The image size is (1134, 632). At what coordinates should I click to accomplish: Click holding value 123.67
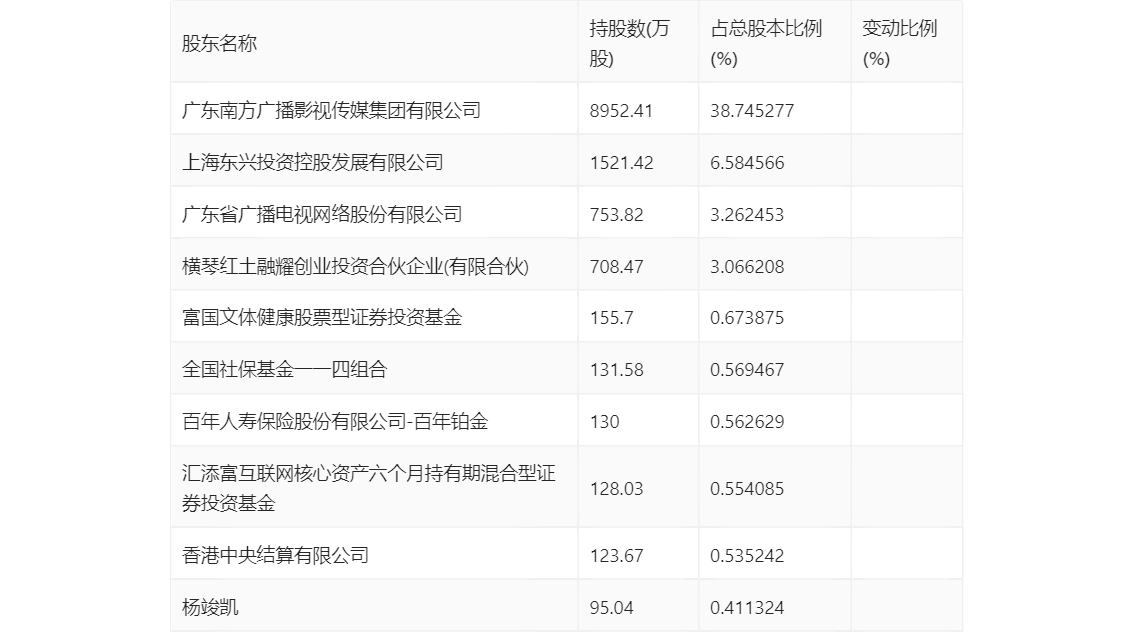click(616, 556)
